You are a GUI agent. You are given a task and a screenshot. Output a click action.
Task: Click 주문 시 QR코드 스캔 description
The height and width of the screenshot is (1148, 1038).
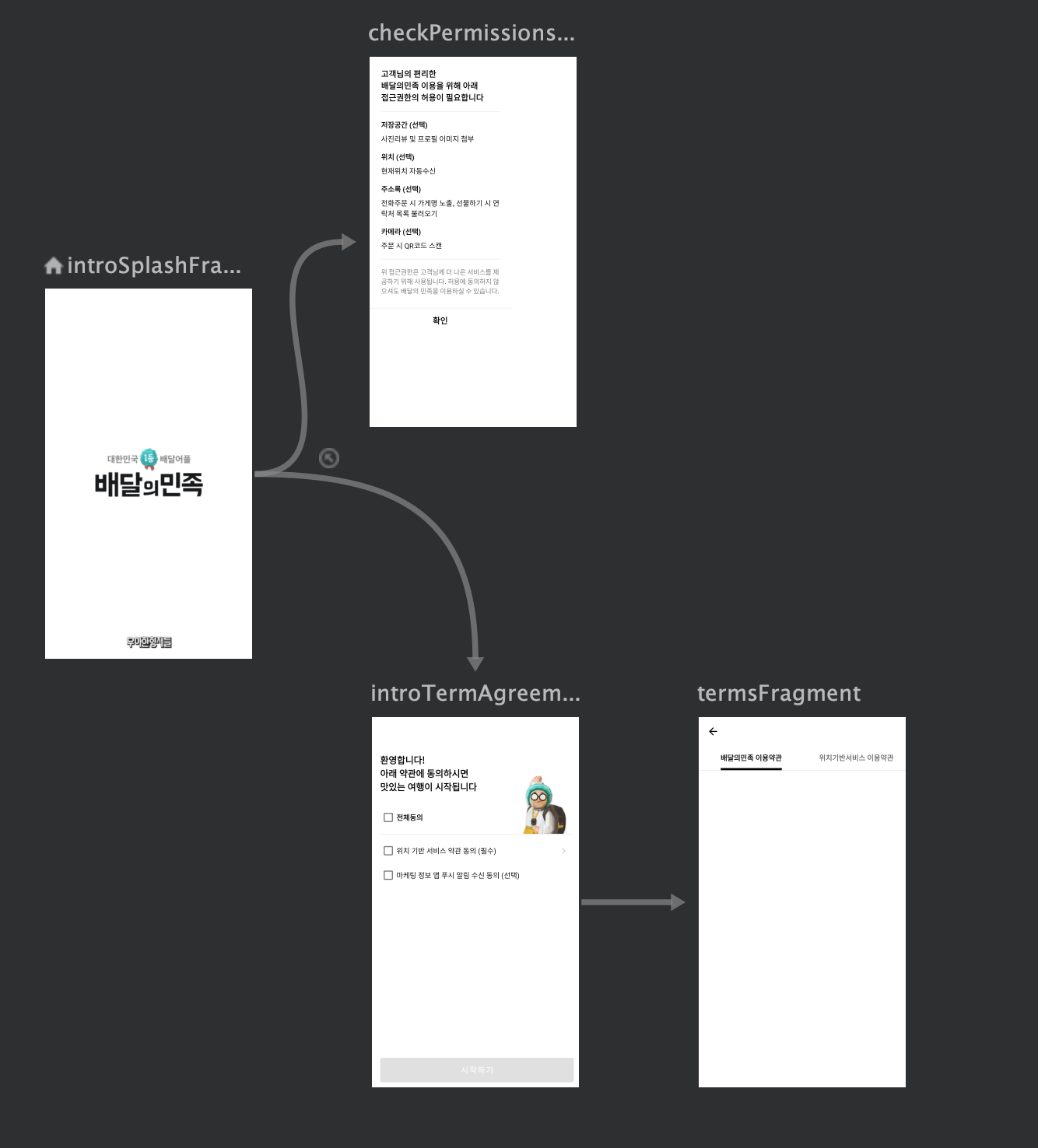pyautogui.click(x=411, y=246)
